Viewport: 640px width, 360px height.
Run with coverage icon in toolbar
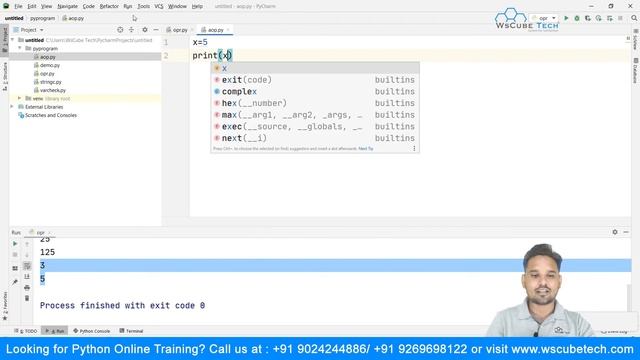tap(588, 18)
